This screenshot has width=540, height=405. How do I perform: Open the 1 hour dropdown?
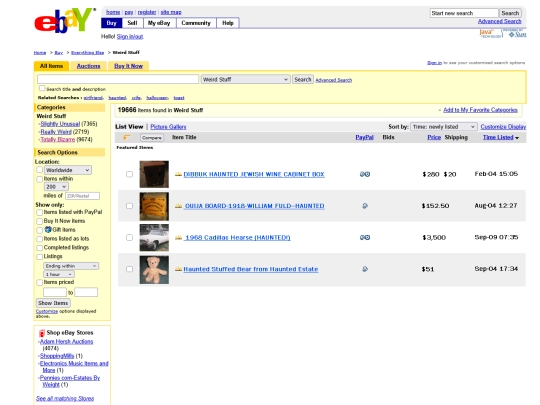point(59,274)
